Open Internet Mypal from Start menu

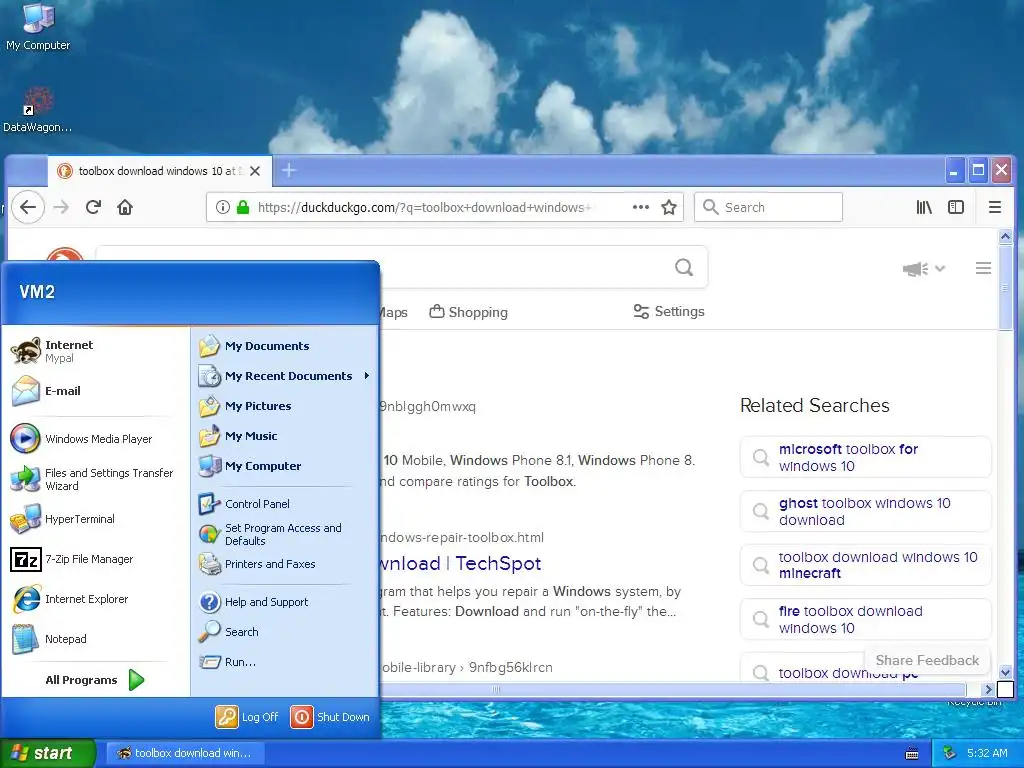[95, 351]
